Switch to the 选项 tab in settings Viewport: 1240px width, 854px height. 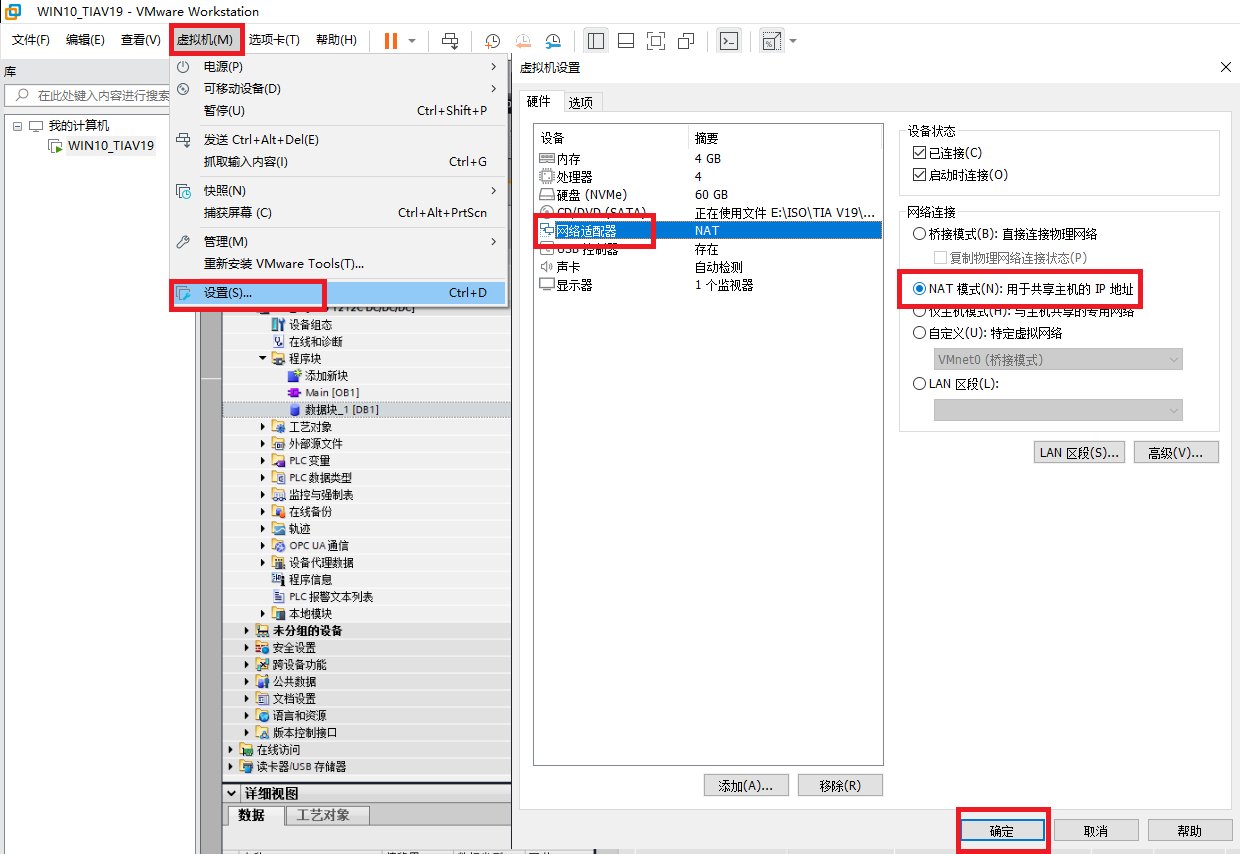coord(580,102)
